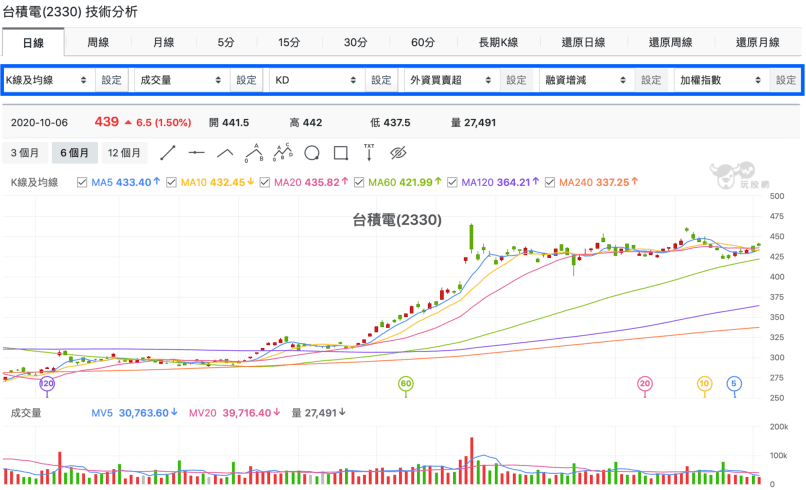Click the MA20 435.82 value label
The height and width of the screenshot is (490, 806).
[311, 183]
